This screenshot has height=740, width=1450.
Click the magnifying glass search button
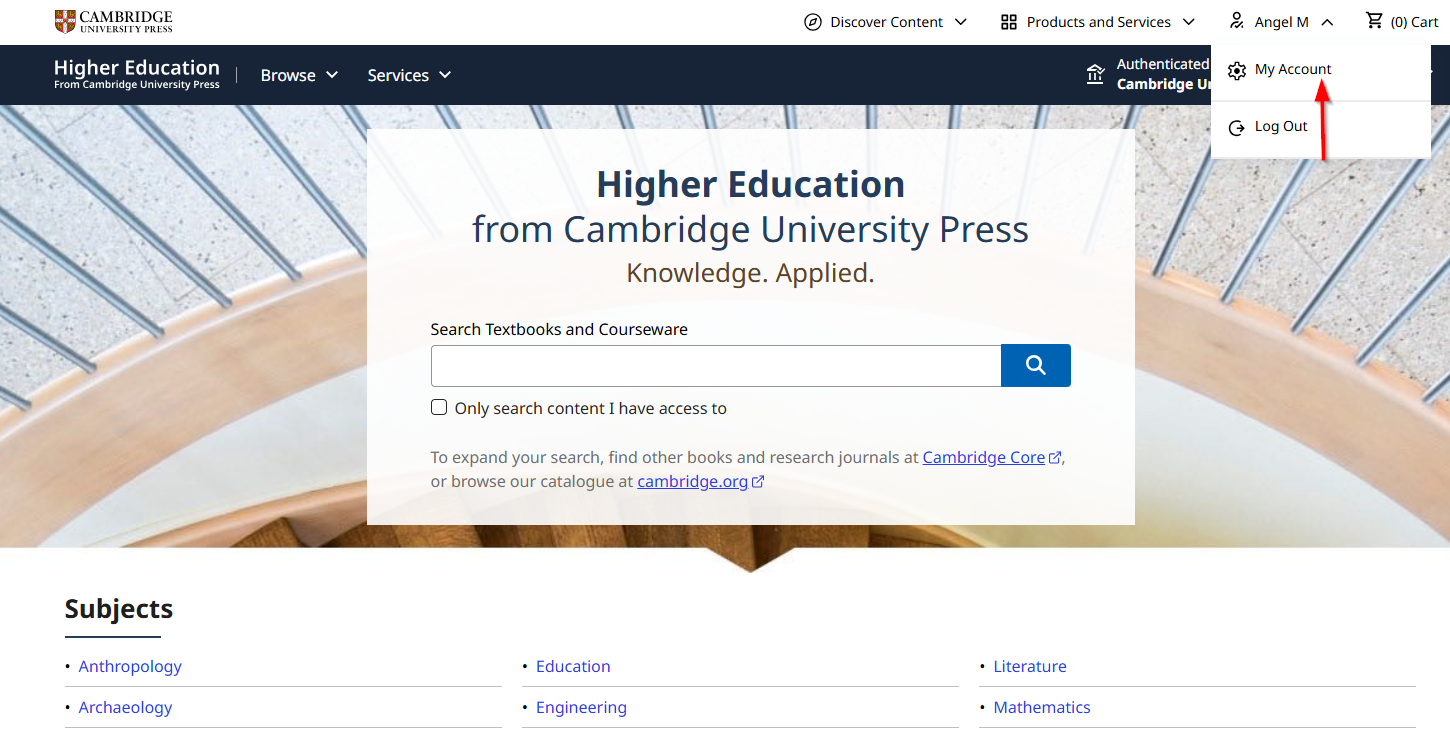1036,366
